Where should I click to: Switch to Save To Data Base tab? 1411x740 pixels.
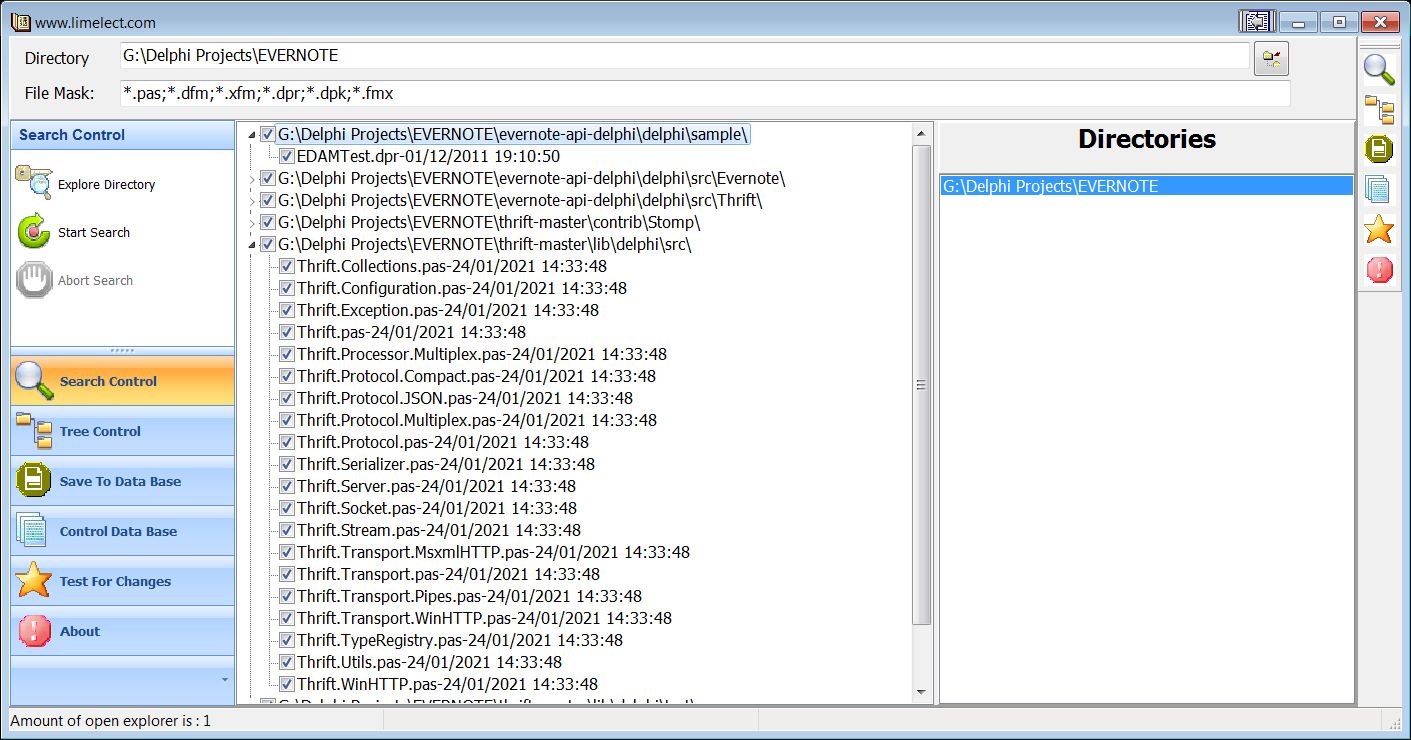(122, 481)
